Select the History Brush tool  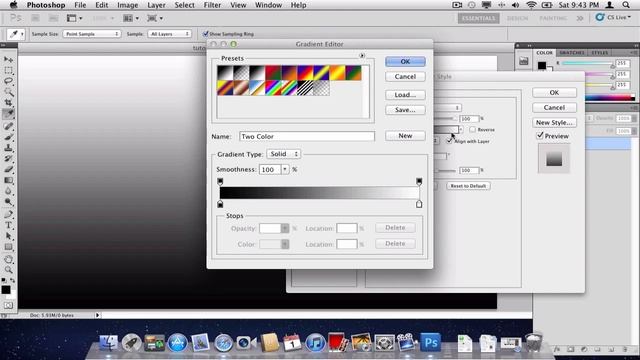(8, 158)
